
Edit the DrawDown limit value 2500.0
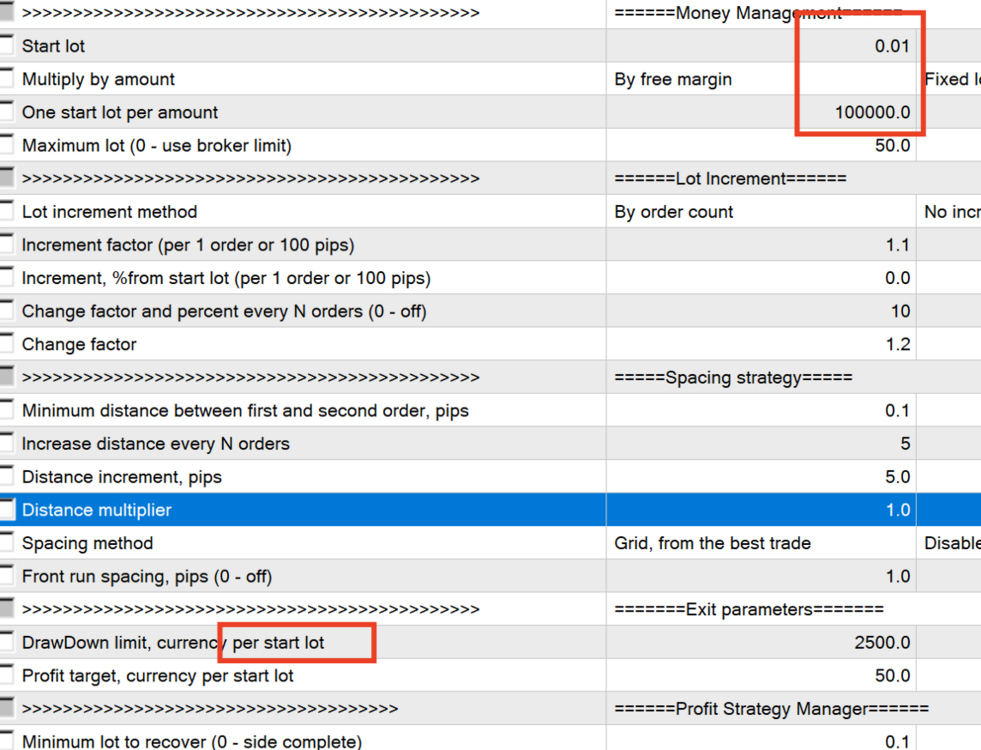coord(761,642)
